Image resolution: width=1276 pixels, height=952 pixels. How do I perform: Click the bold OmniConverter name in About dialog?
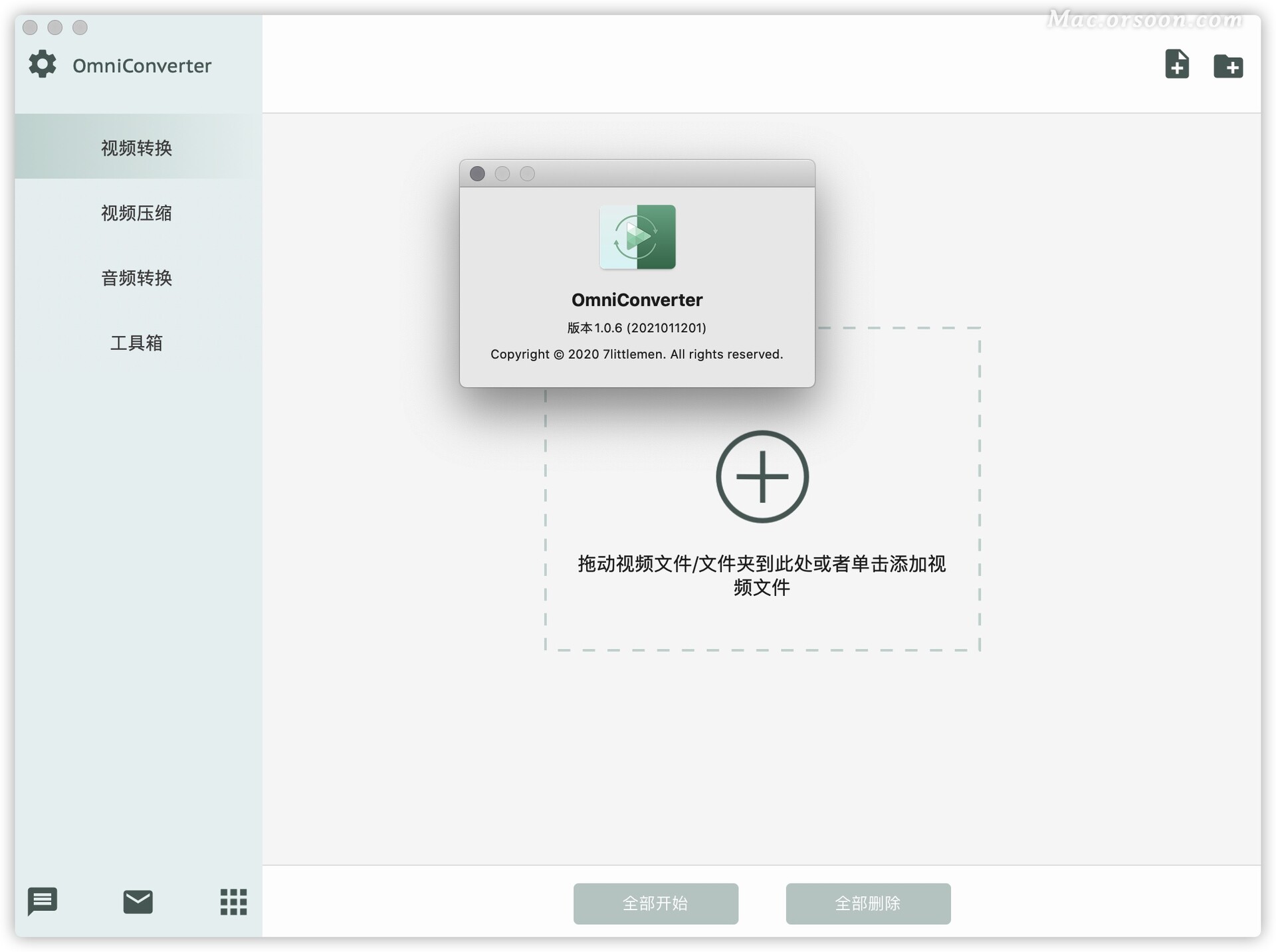click(637, 300)
